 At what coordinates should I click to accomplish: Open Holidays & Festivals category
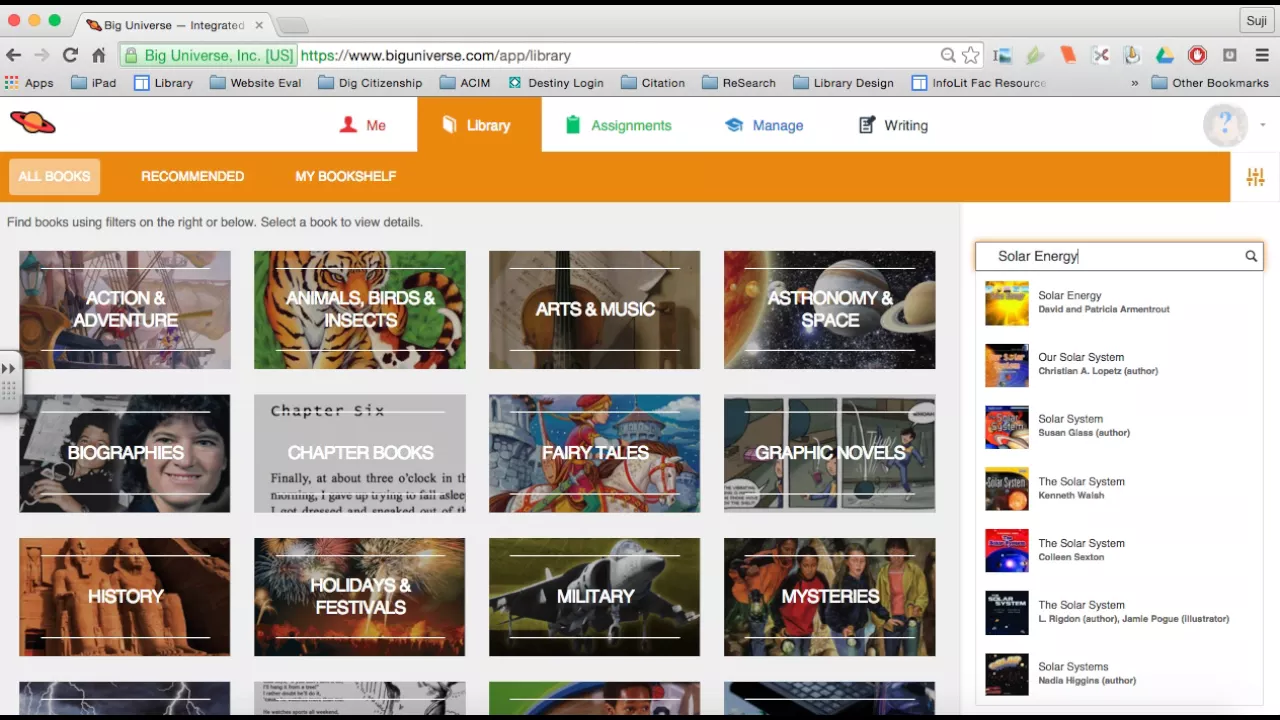click(x=360, y=597)
